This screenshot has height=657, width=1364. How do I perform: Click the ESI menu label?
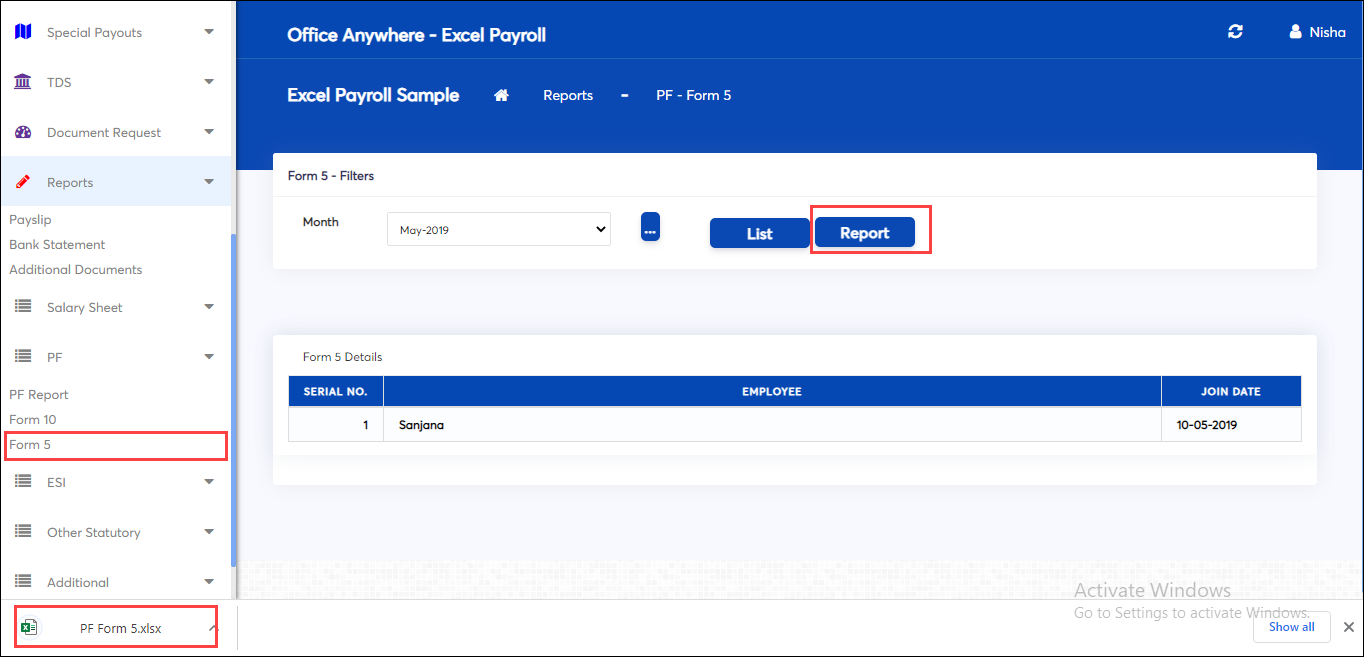tap(56, 482)
